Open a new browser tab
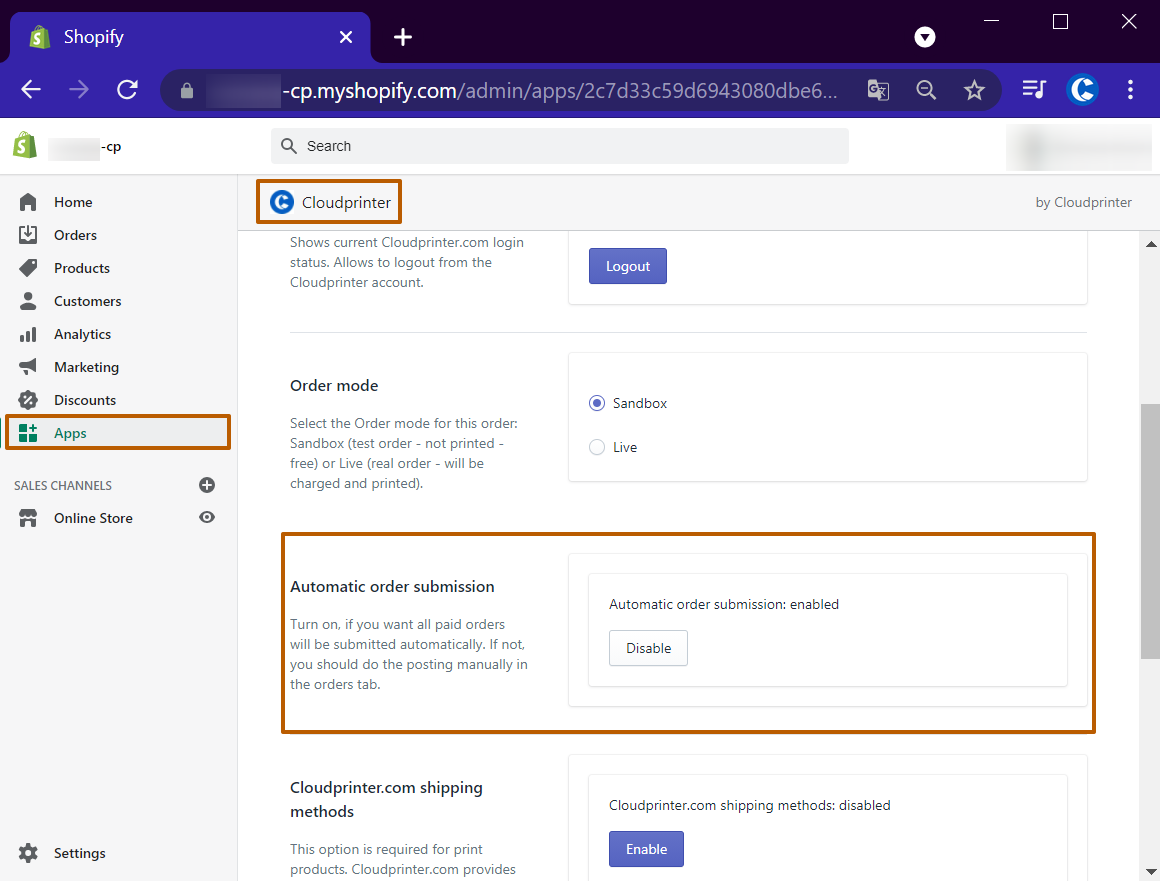 click(x=402, y=37)
